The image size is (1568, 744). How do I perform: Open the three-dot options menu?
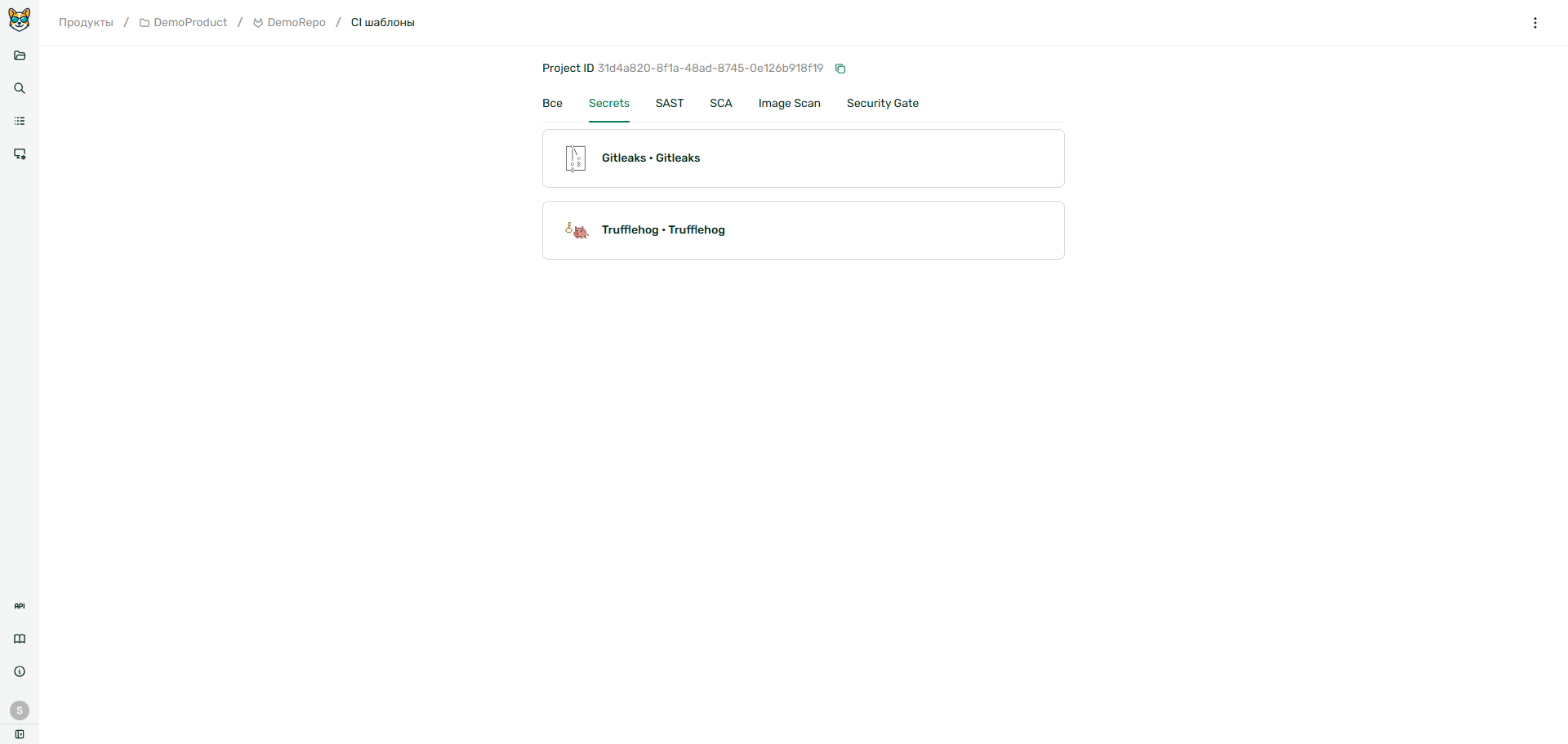[x=1535, y=23]
